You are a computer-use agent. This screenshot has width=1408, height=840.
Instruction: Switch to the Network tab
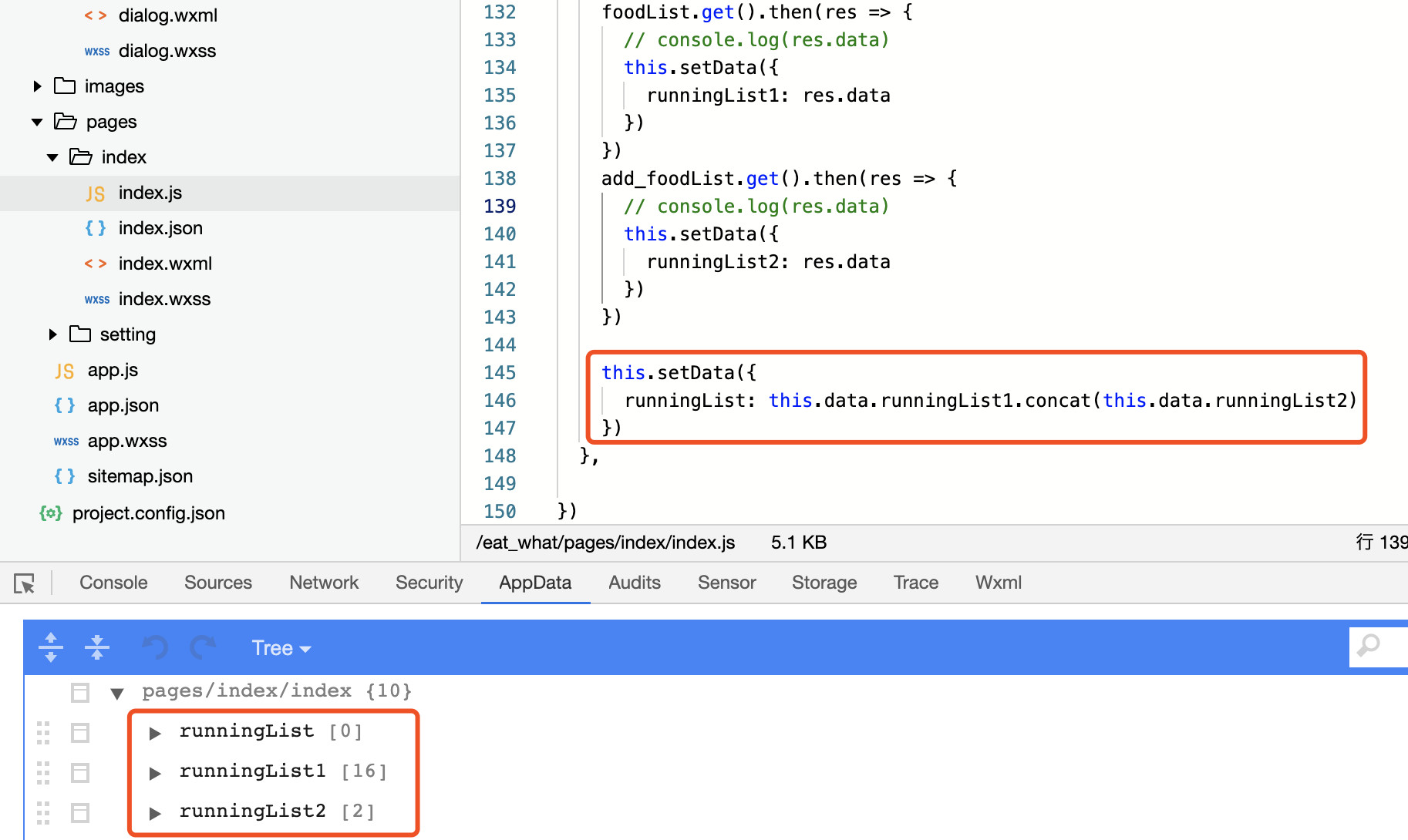[324, 583]
